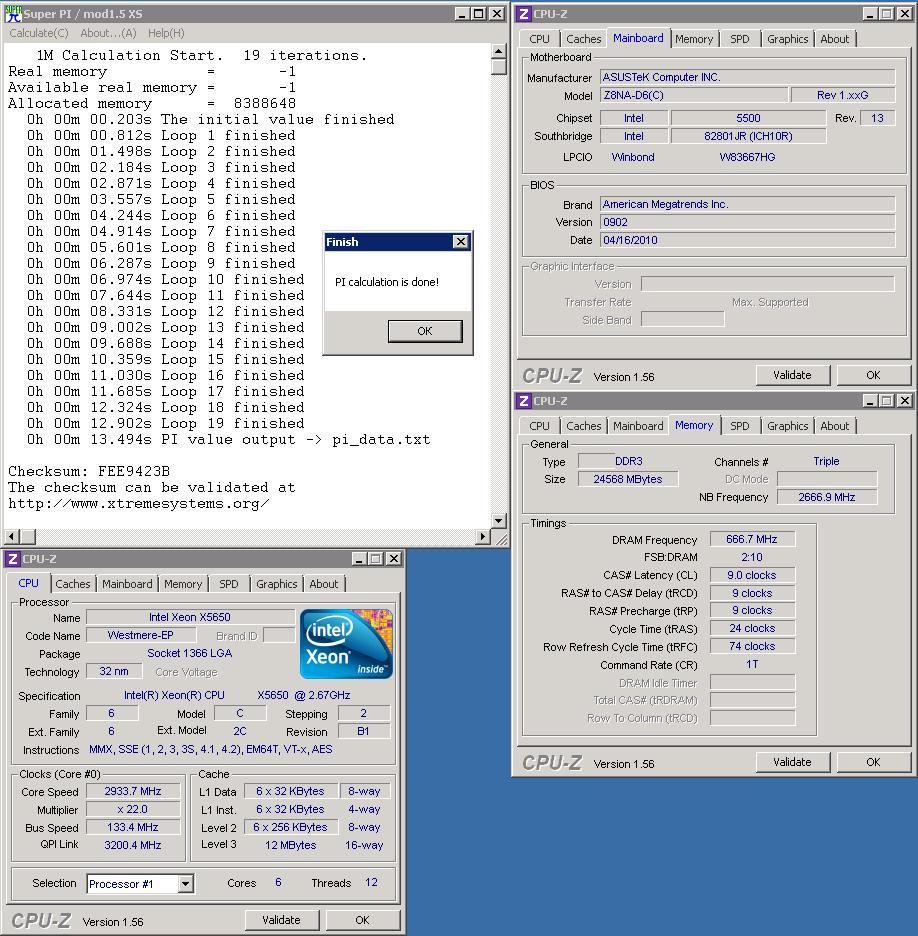The image size is (918, 936).
Task: Open the About...(A) menu in Super PI
Action: point(109,33)
